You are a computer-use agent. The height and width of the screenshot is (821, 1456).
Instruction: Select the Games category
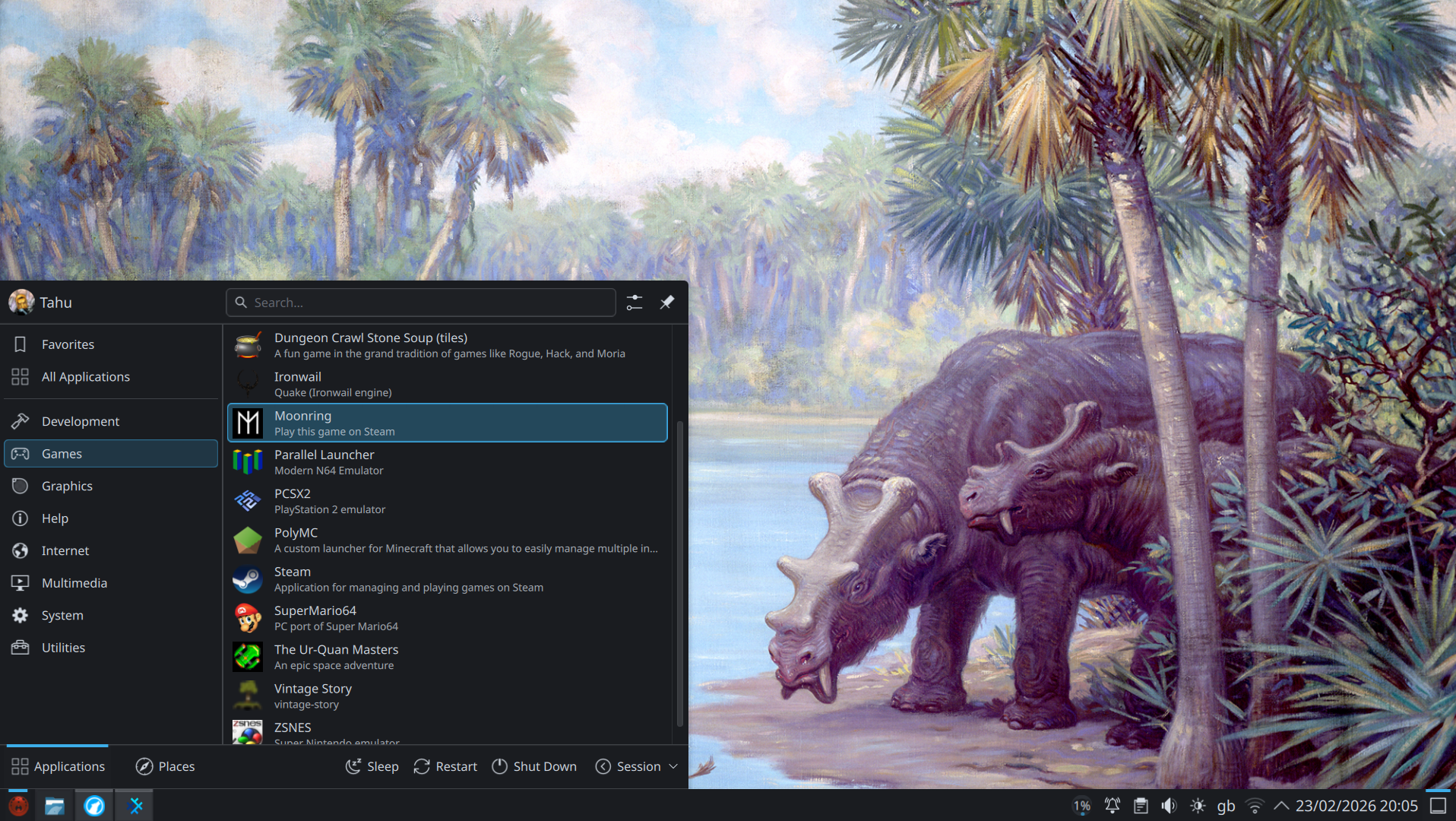tap(111, 454)
